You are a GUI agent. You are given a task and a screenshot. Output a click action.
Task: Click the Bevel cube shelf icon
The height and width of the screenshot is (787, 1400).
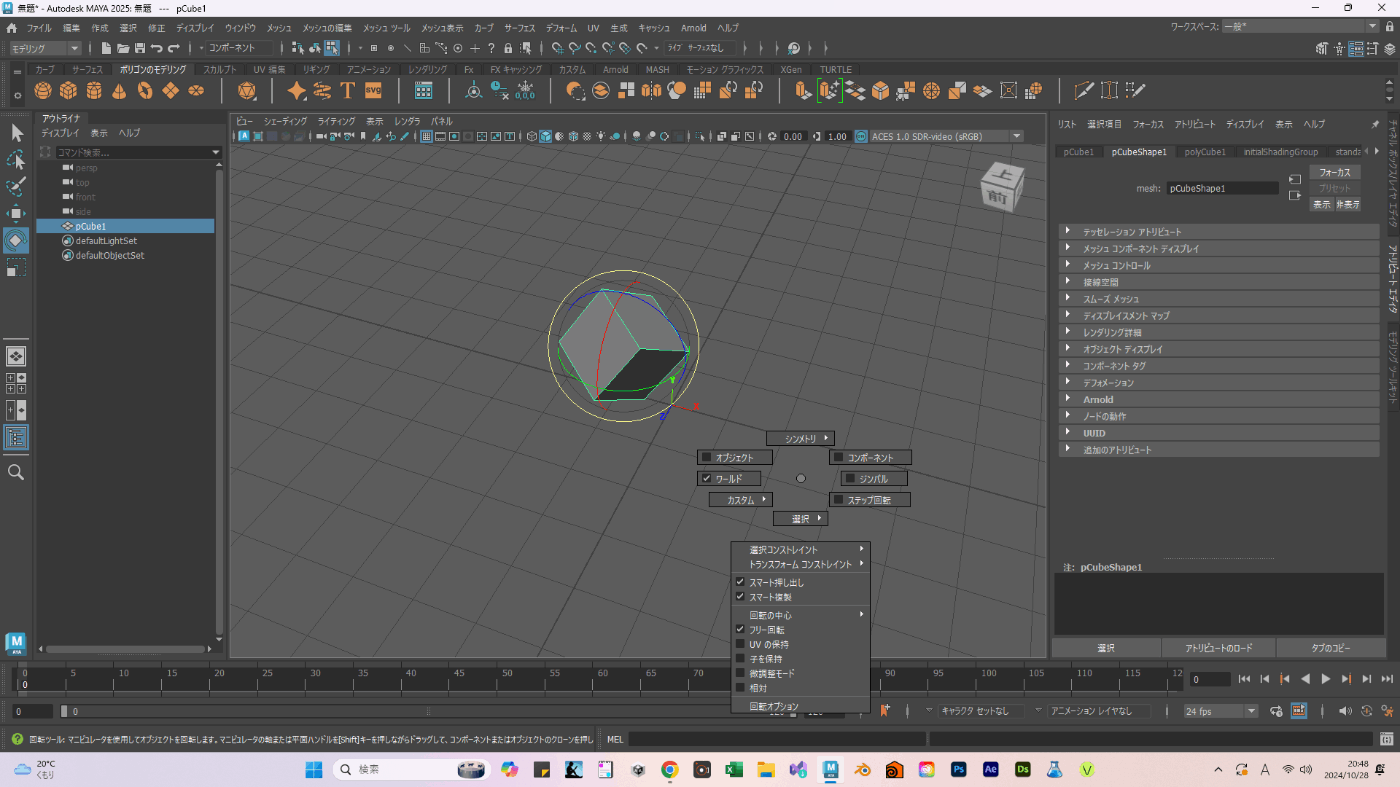(x=880, y=91)
